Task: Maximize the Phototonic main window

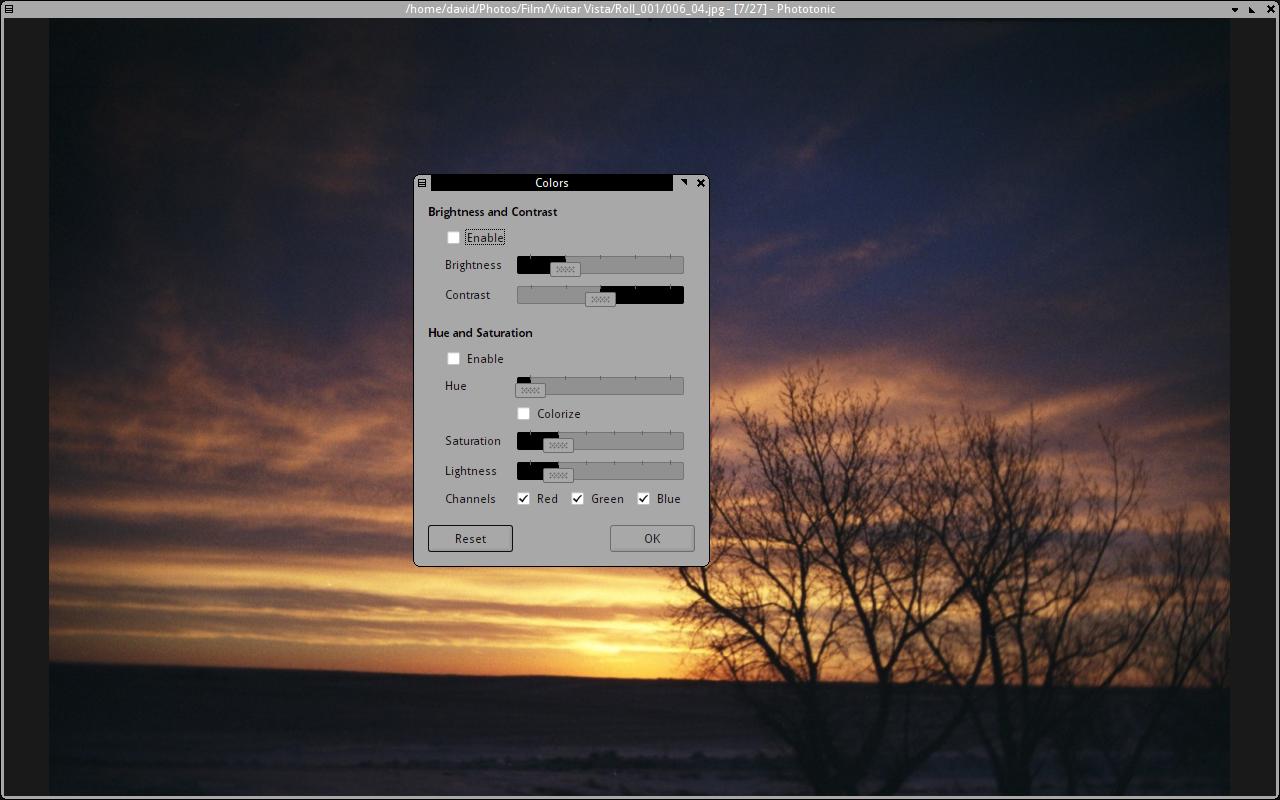Action: click(1252, 9)
